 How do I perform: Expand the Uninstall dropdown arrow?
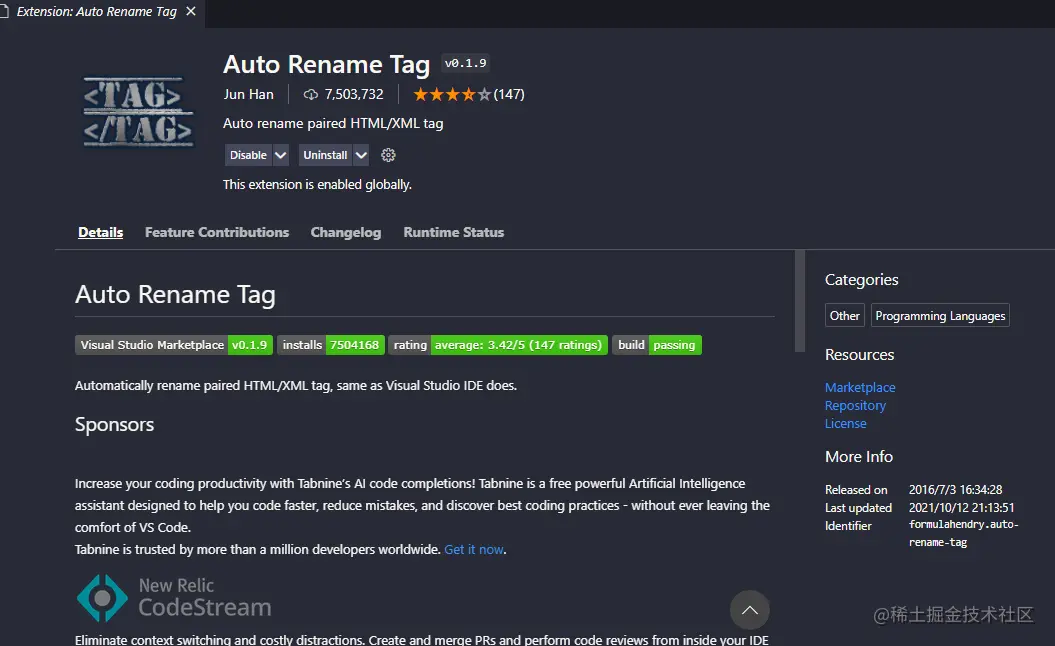(361, 155)
